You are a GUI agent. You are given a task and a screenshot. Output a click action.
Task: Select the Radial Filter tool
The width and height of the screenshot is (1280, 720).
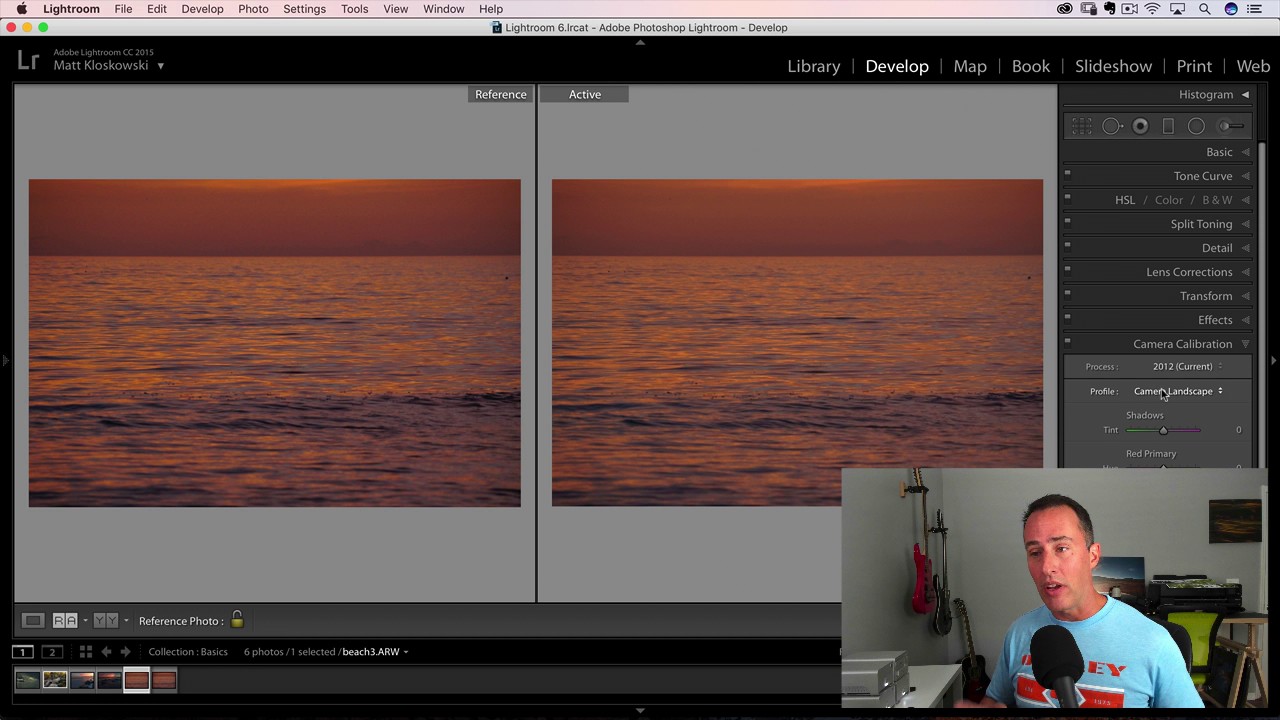coord(1196,126)
